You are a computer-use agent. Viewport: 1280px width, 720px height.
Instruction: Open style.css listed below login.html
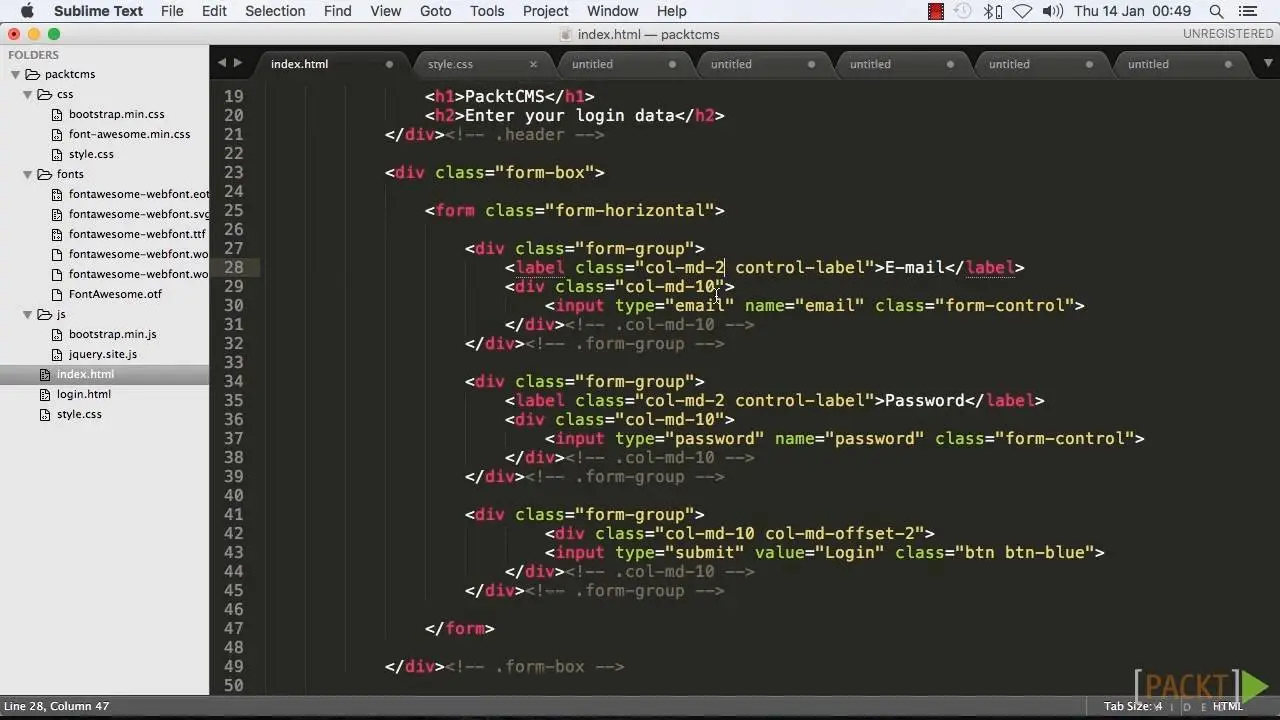[79, 414]
